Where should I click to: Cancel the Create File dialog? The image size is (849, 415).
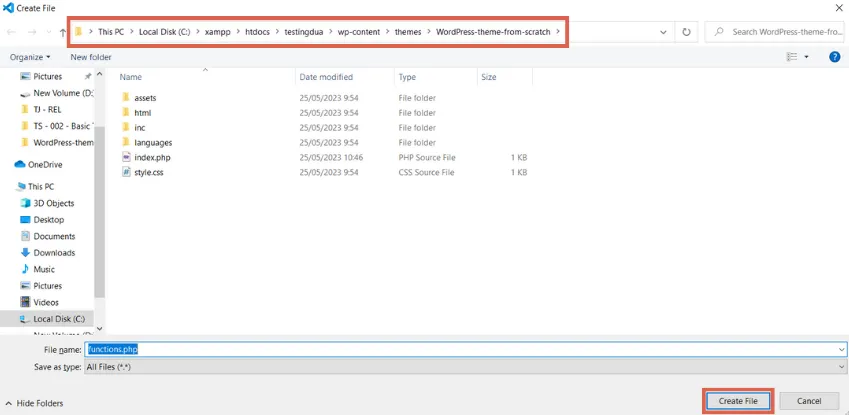pyautogui.click(x=809, y=401)
